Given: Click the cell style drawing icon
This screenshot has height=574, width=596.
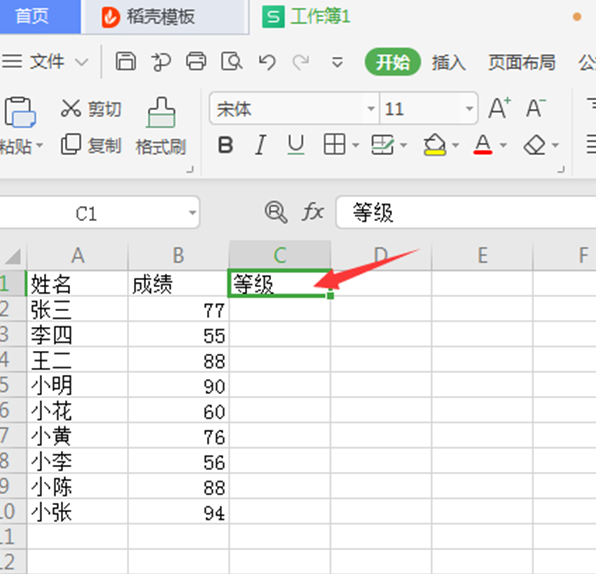Looking at the screenshot, I should click(x=382, y=145).
